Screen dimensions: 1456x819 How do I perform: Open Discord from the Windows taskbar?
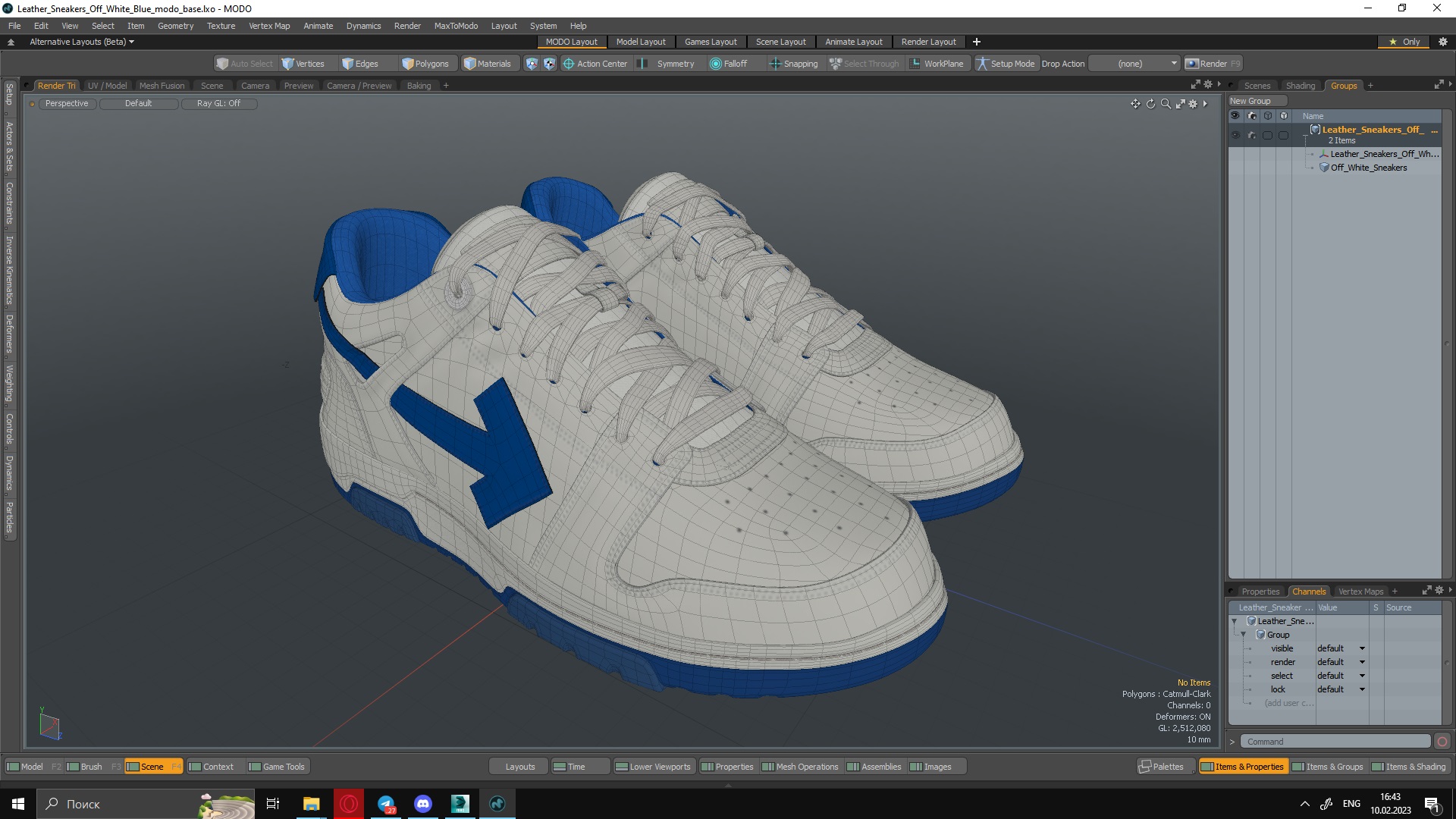click(x=423, y=804)
